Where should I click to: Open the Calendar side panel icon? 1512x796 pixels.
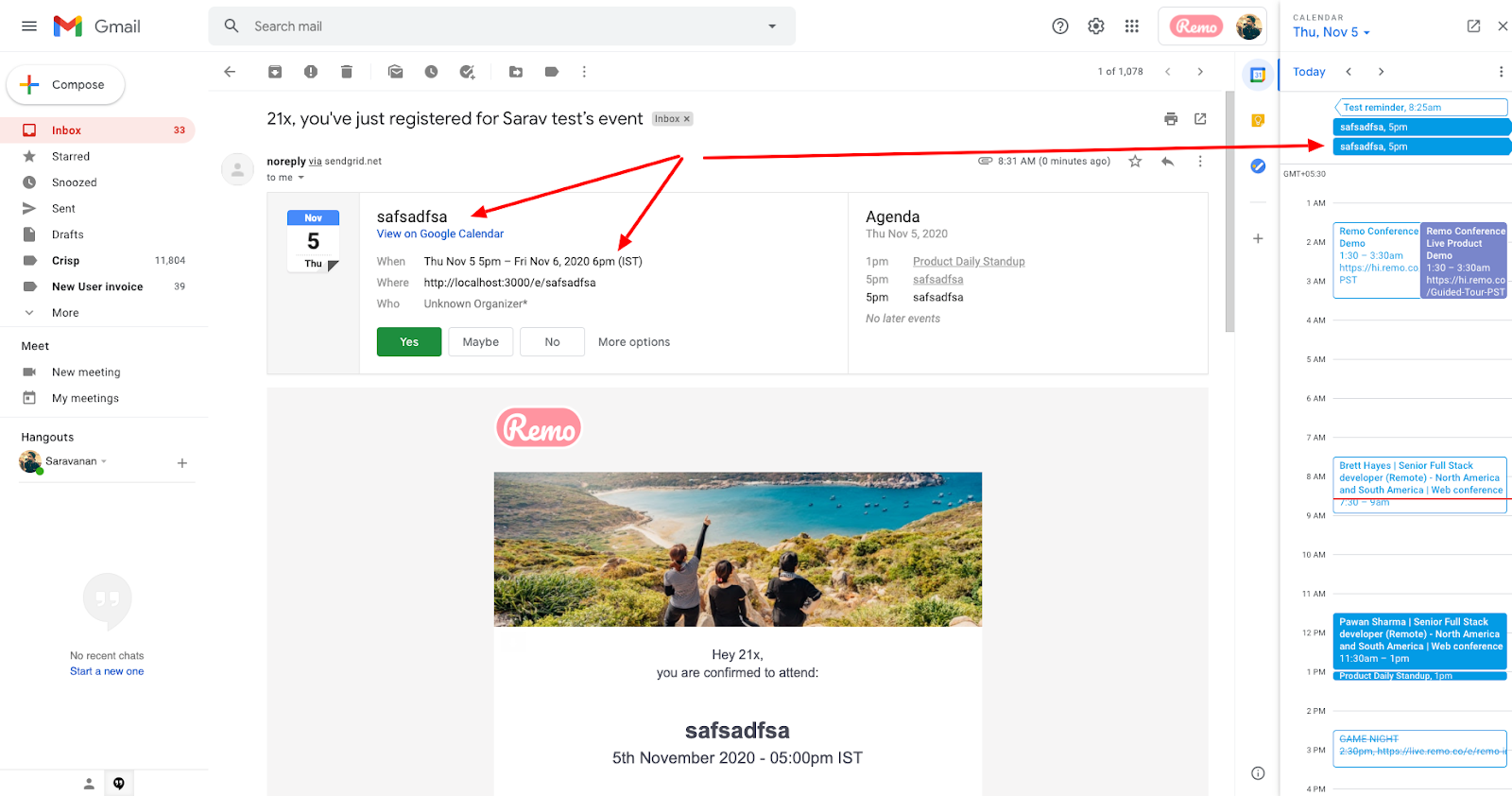[x=1258, y=75]
